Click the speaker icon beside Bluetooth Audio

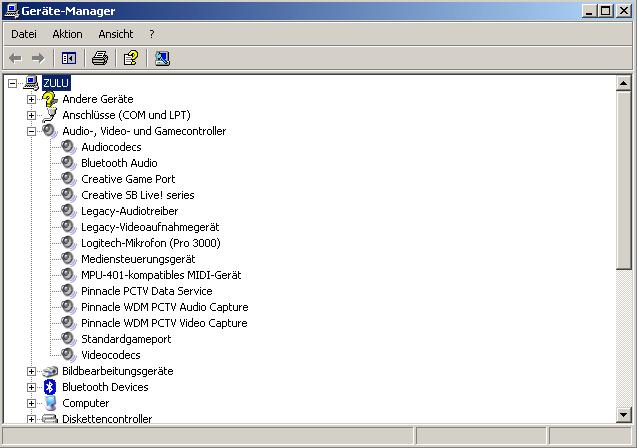point(68,163)
